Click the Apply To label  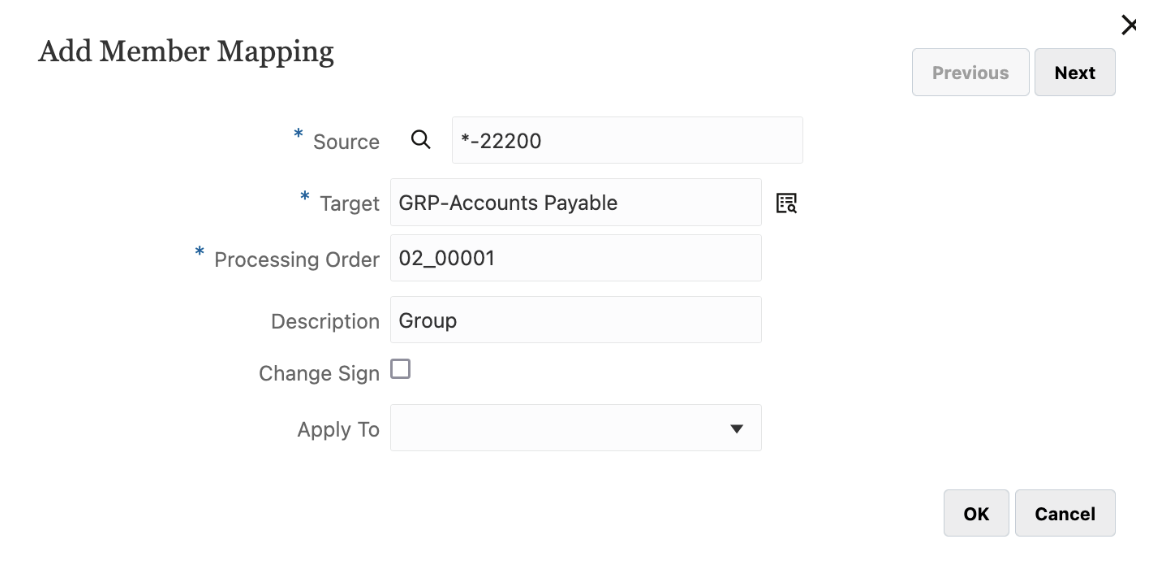(x=338, y=430)
